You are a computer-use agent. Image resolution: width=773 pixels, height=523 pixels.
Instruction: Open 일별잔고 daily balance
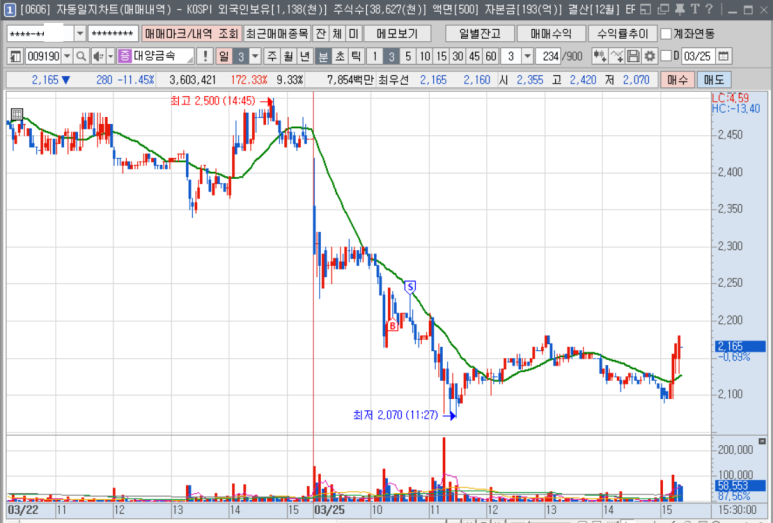tap(480, 34)
